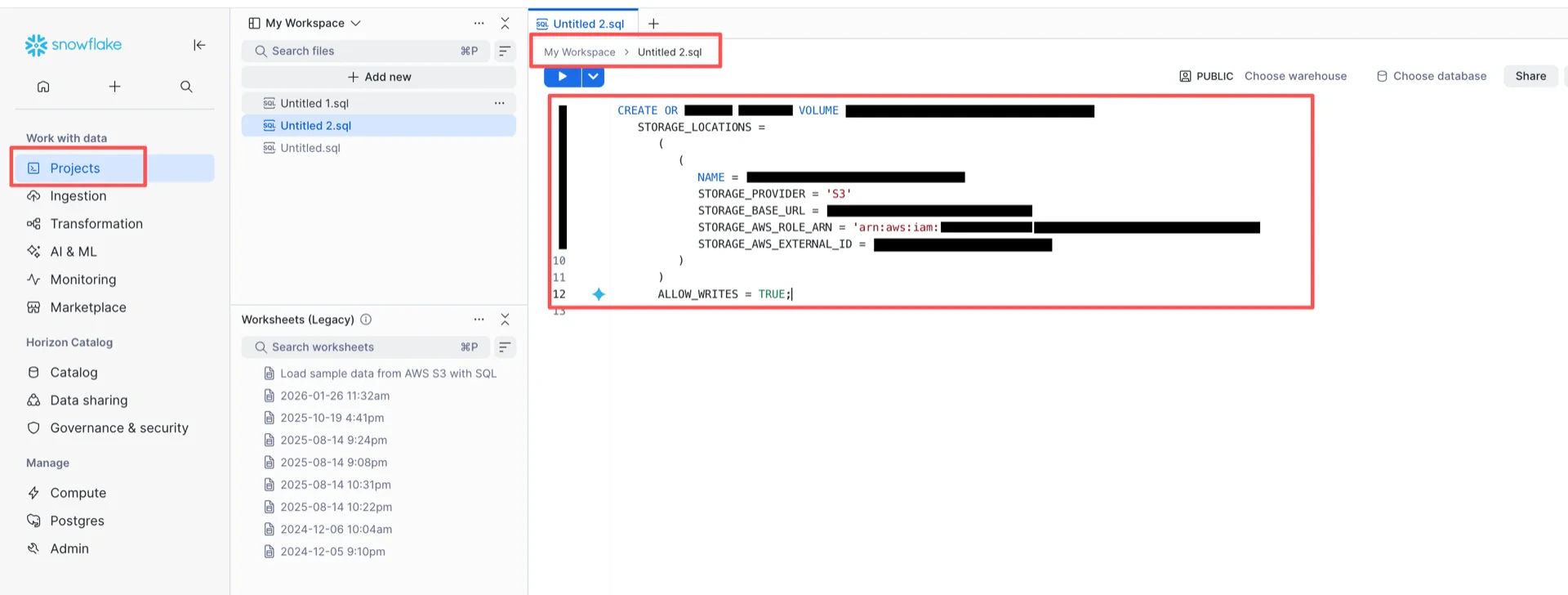Open Choose warehouse selector

[1295, 76]
